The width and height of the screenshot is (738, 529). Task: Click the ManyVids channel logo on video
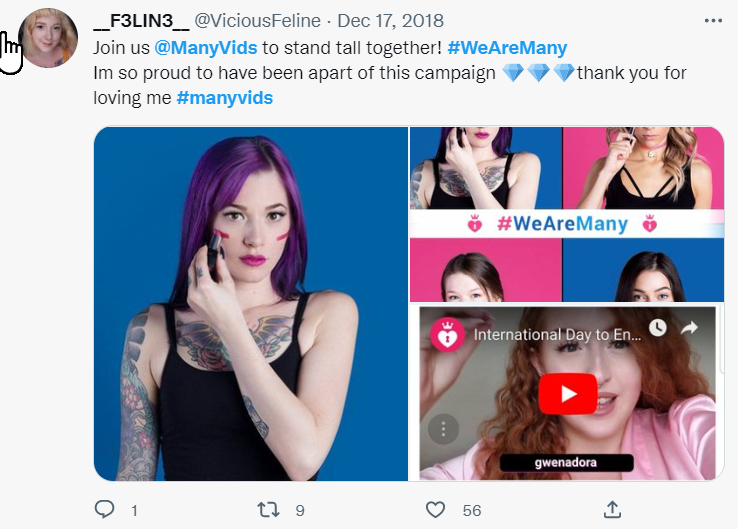coord(446,335)
